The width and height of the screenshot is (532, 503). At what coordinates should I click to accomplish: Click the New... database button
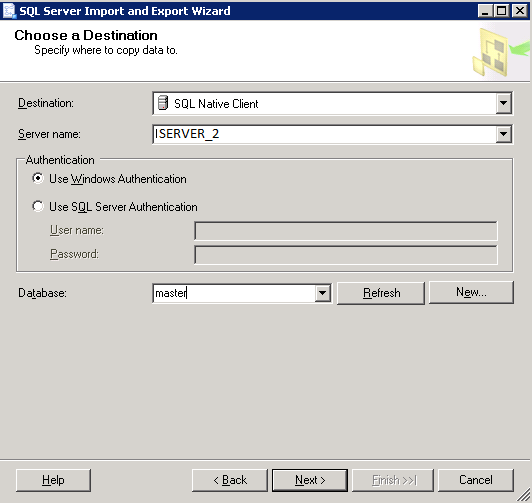pyautogui.click(x=471, y=292)
